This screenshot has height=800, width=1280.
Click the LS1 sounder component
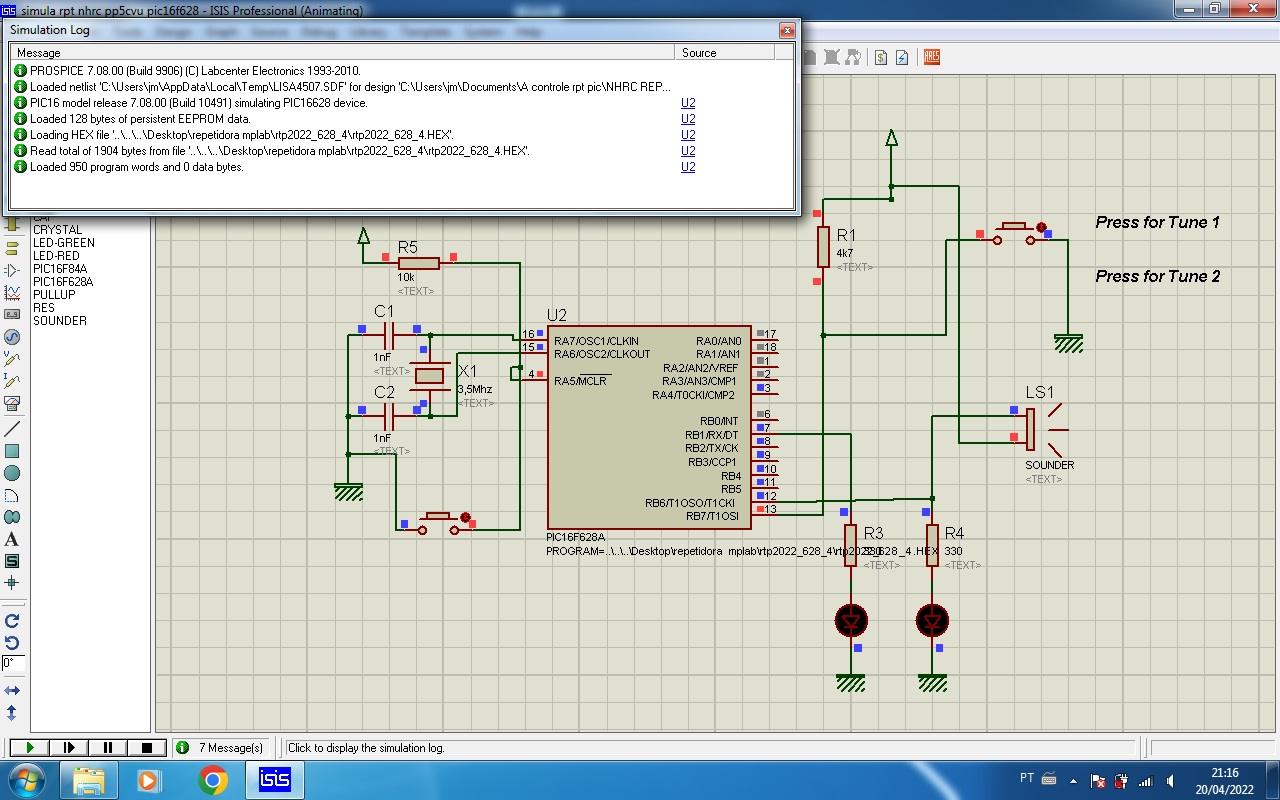pos(1046,428)
